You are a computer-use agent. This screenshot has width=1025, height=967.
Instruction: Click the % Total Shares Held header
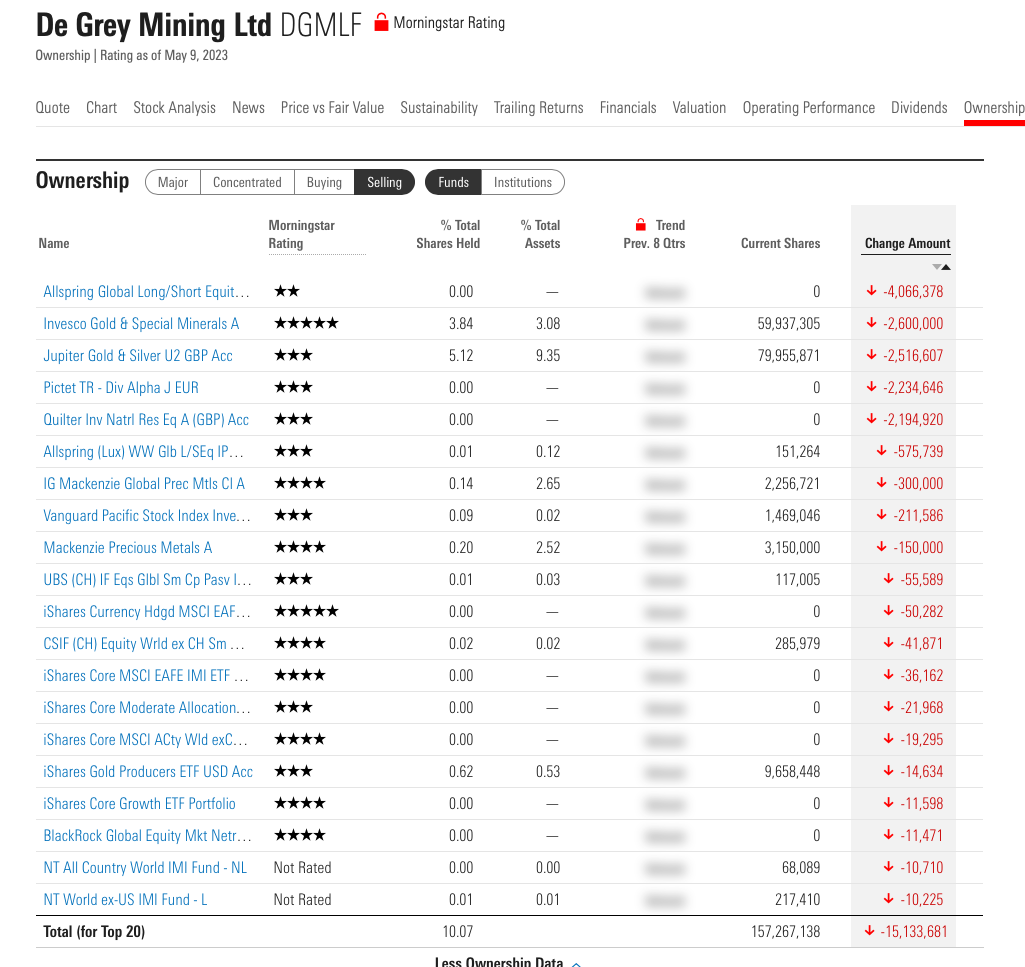pos(448,234)
